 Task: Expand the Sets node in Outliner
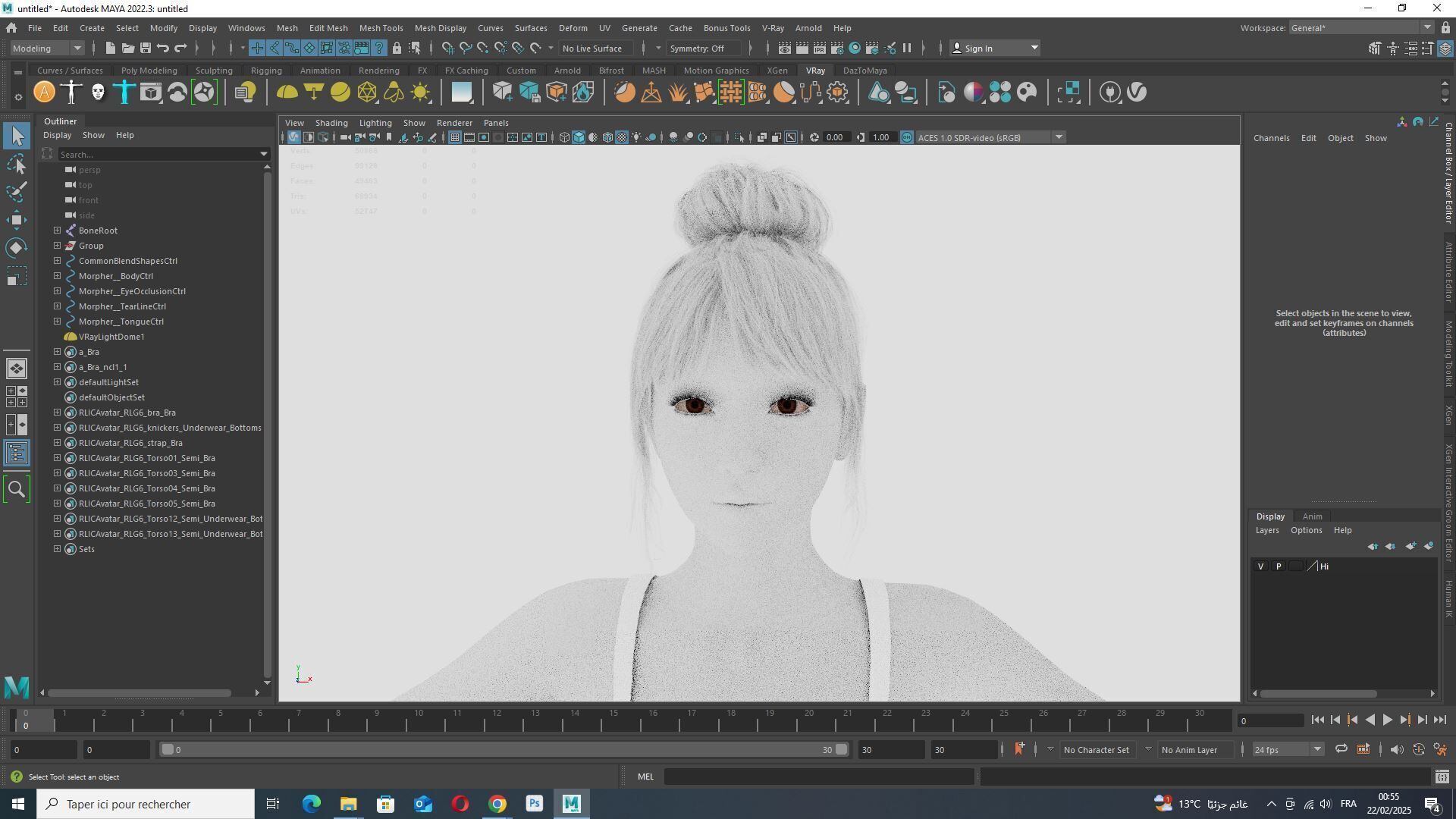click(57, 549)
